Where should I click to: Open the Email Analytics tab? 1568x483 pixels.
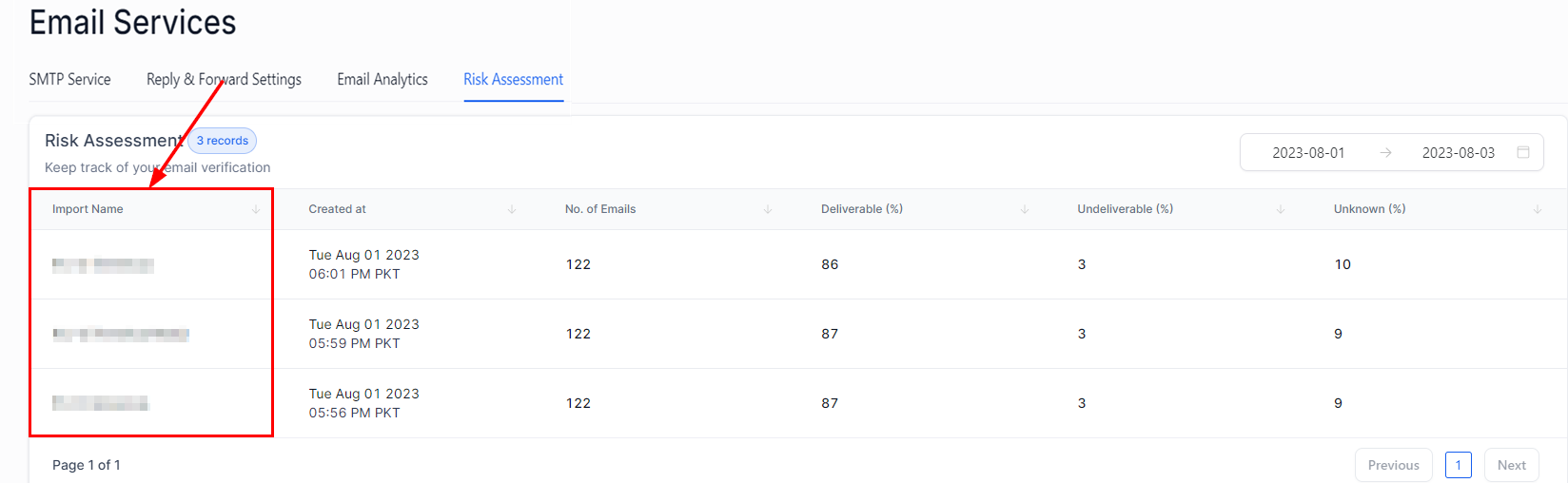(x=382, y=80)
